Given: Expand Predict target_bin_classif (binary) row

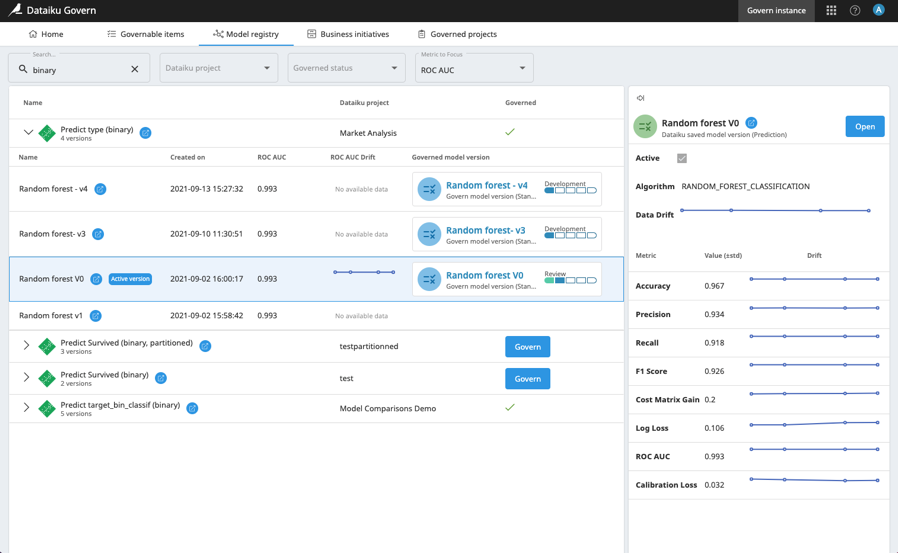Looking at the screenshot, I should 27,408.
